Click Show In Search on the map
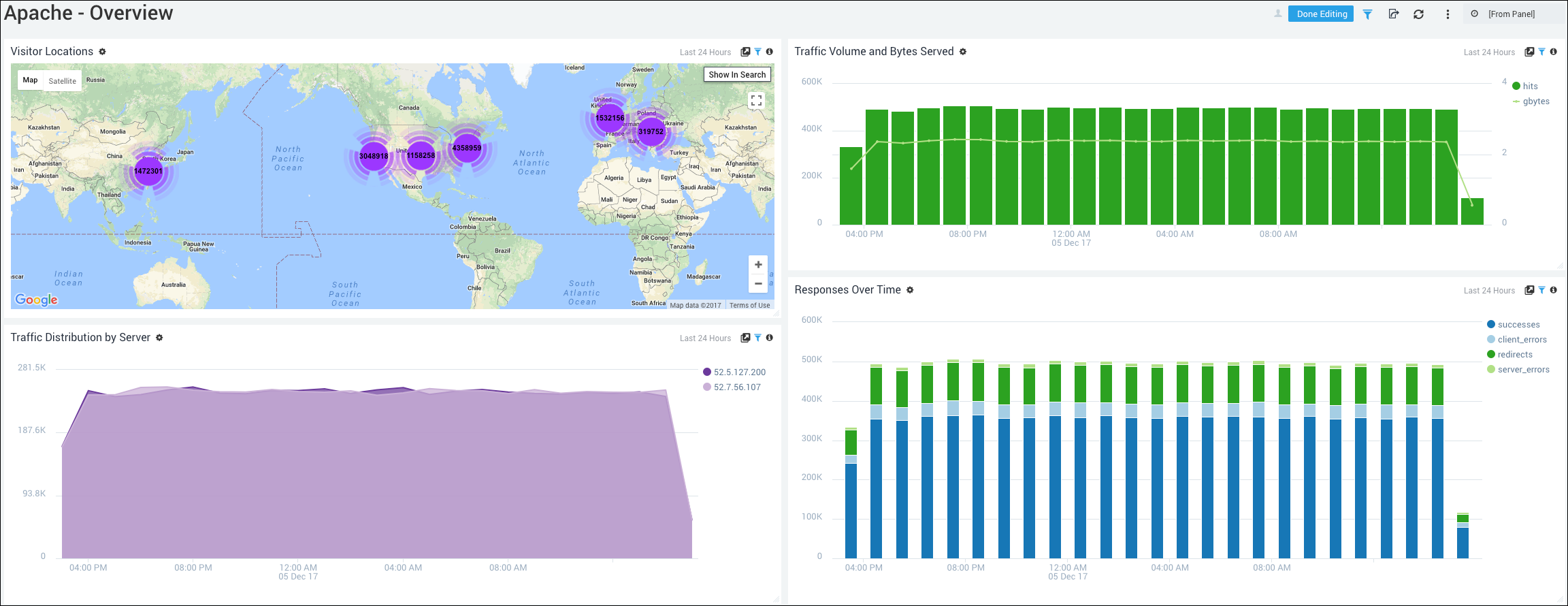The image size is (1568, 606). (x=737, y=75)
